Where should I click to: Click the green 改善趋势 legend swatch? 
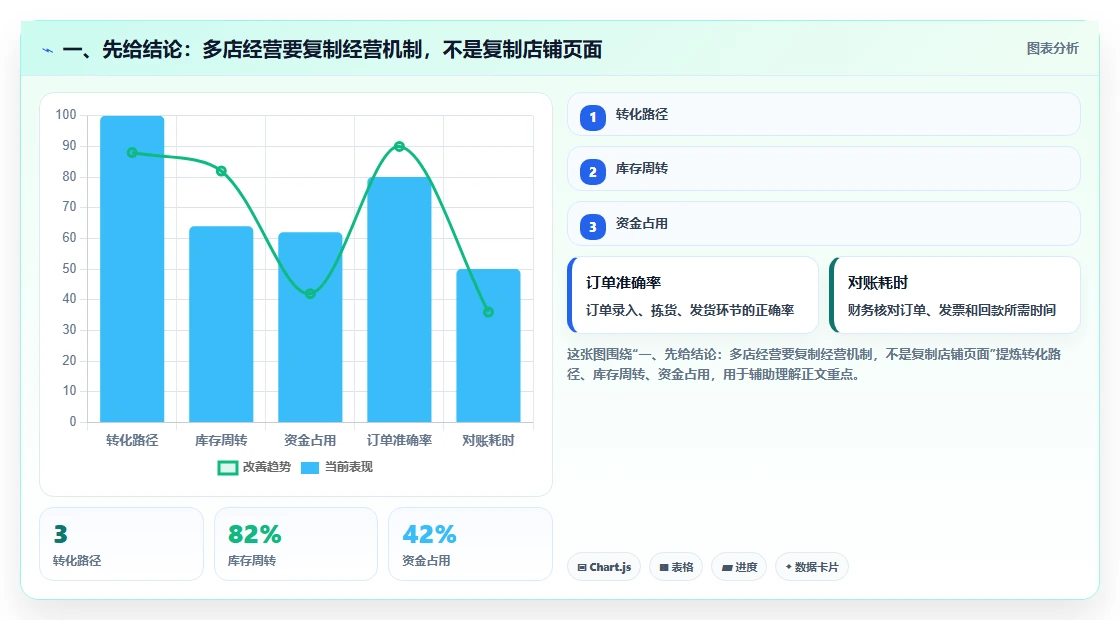227,468
